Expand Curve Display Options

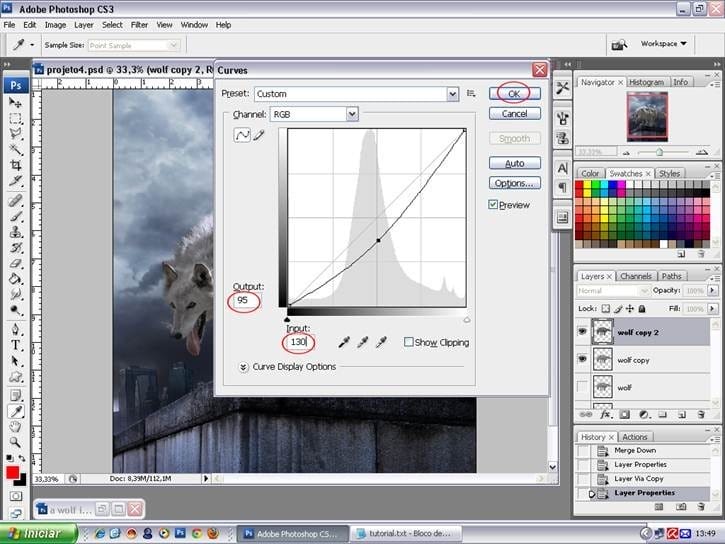coord(244,367)
